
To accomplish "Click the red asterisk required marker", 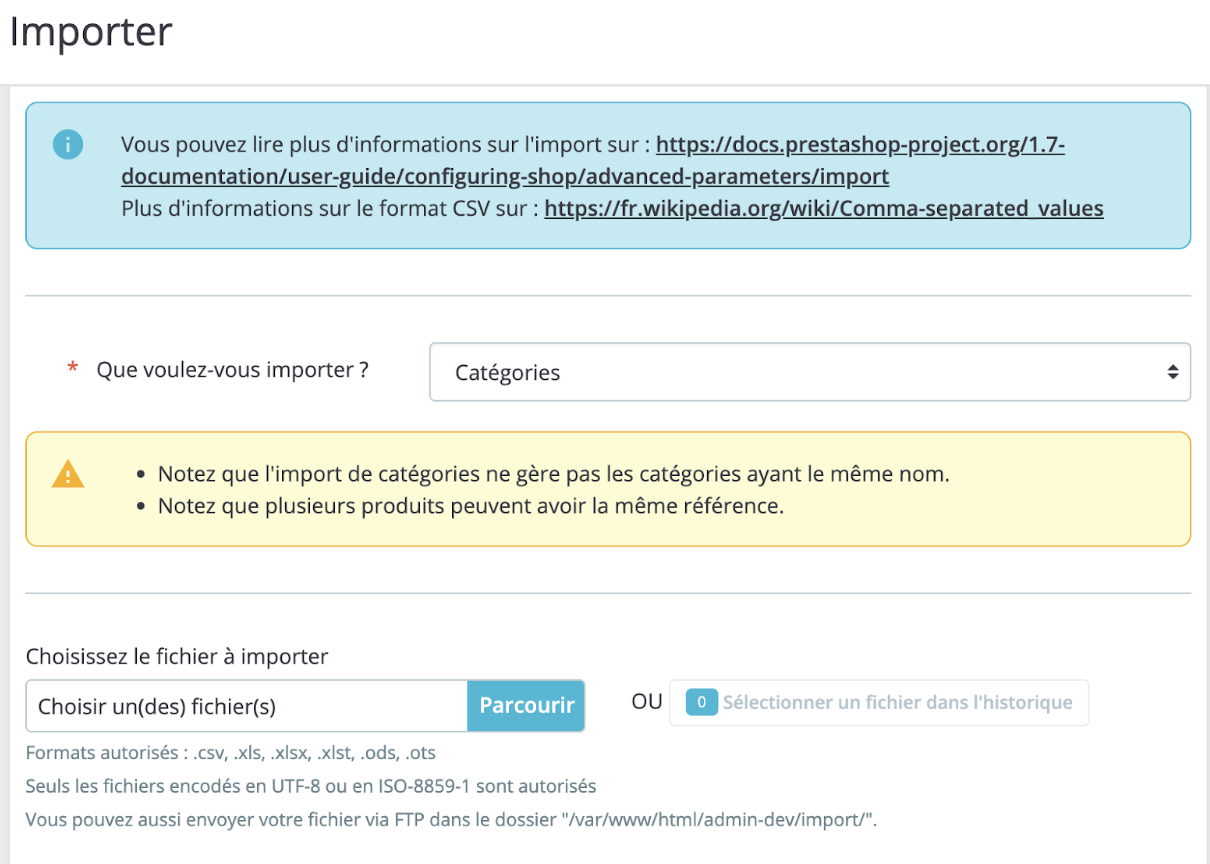I will coord(72,370).
